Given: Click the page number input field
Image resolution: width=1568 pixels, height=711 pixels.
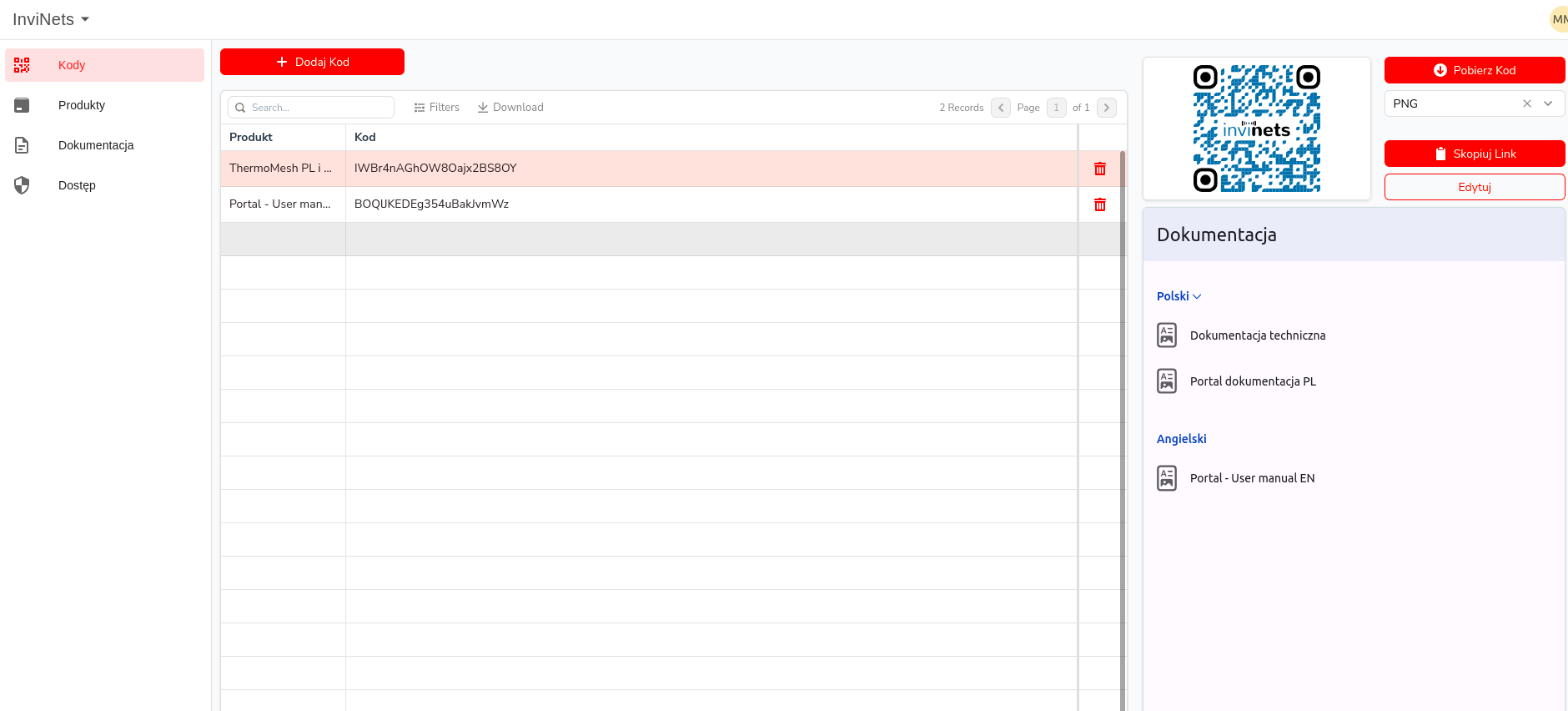Looking at the screenshot, I should click(1056, 108).
